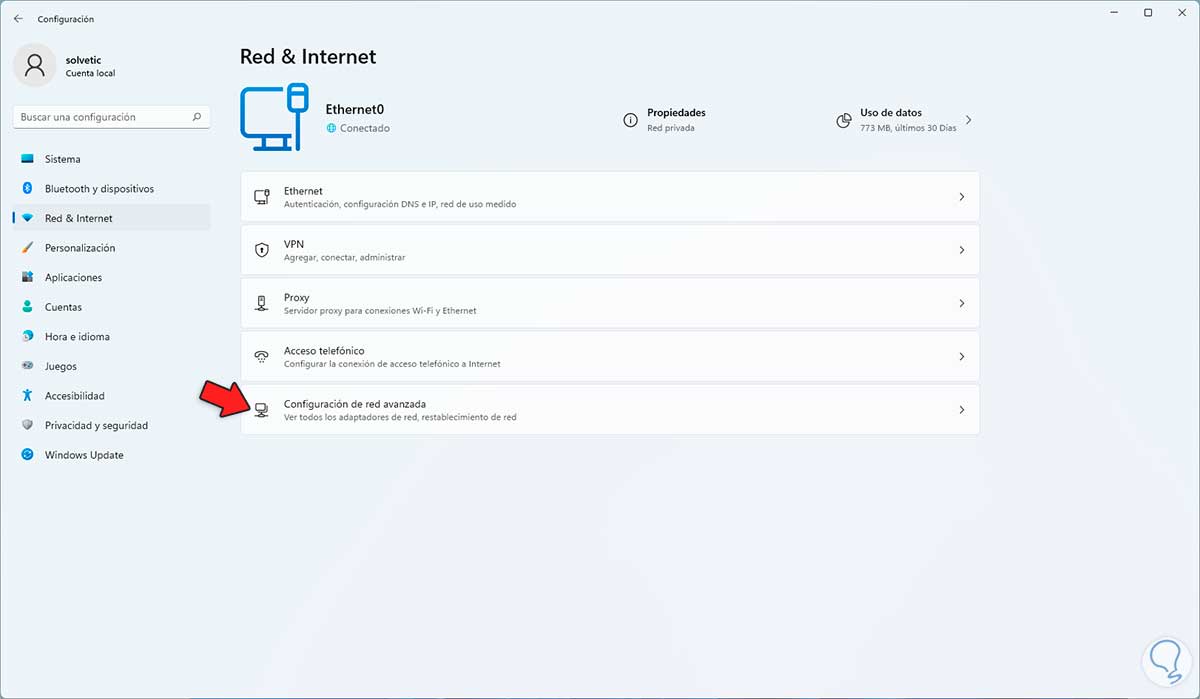Viewport: 1200px width, 699px height.
Task: Click the Ethernet row monitor icon
Action: tap(262, 197)
